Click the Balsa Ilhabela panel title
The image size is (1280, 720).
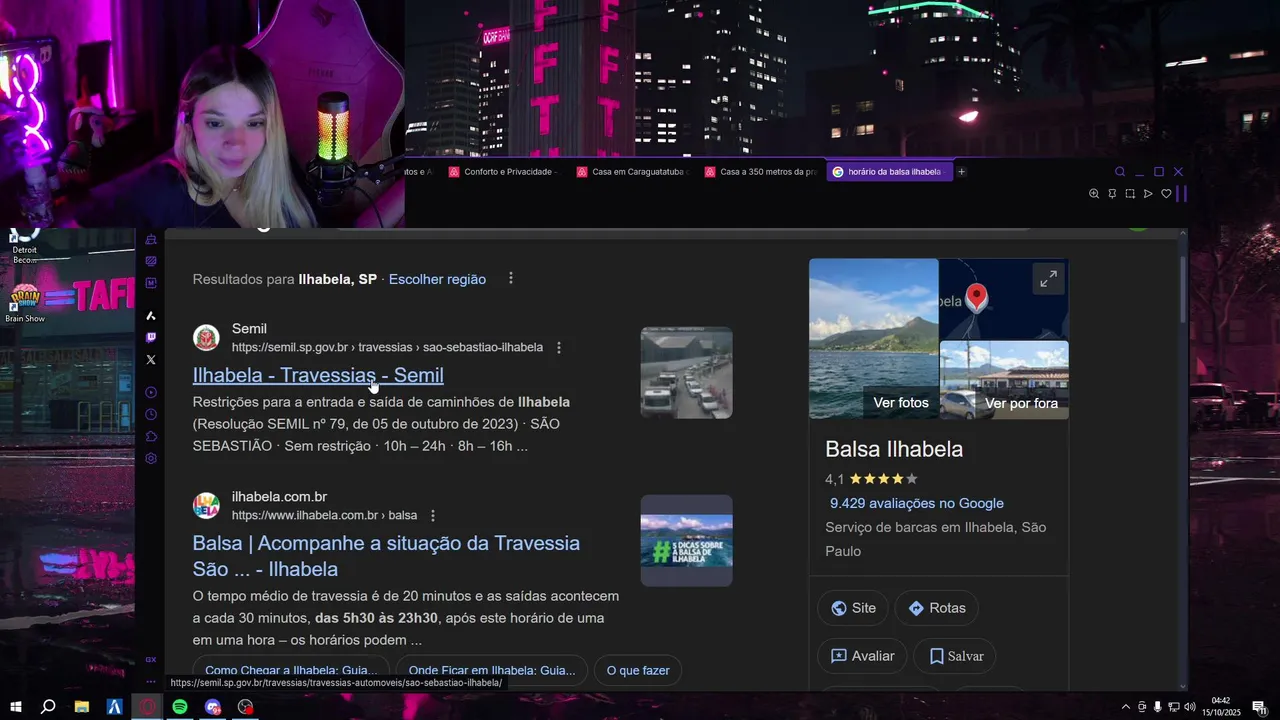click(894, 449)
